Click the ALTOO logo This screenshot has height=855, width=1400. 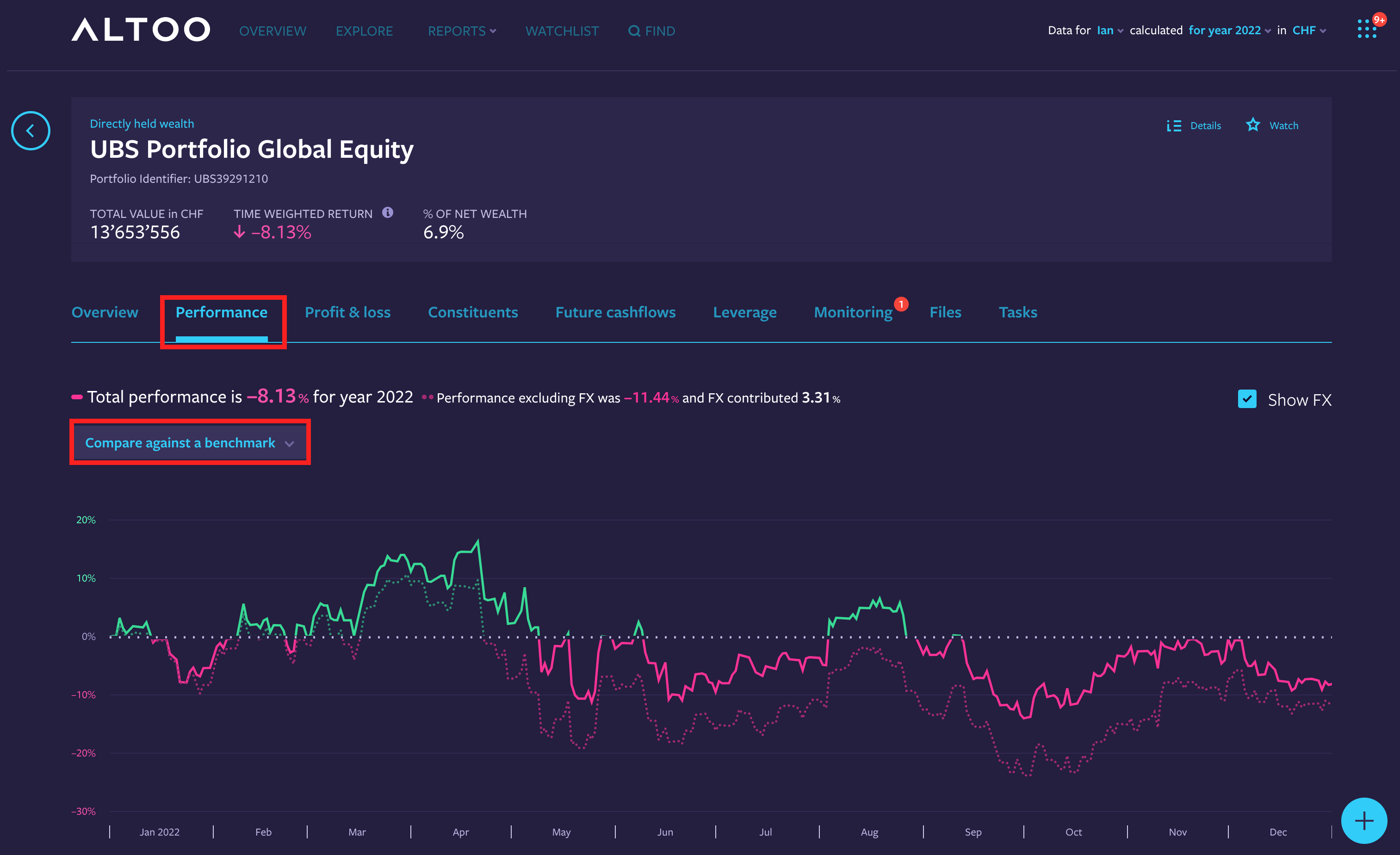pos(141,30)
